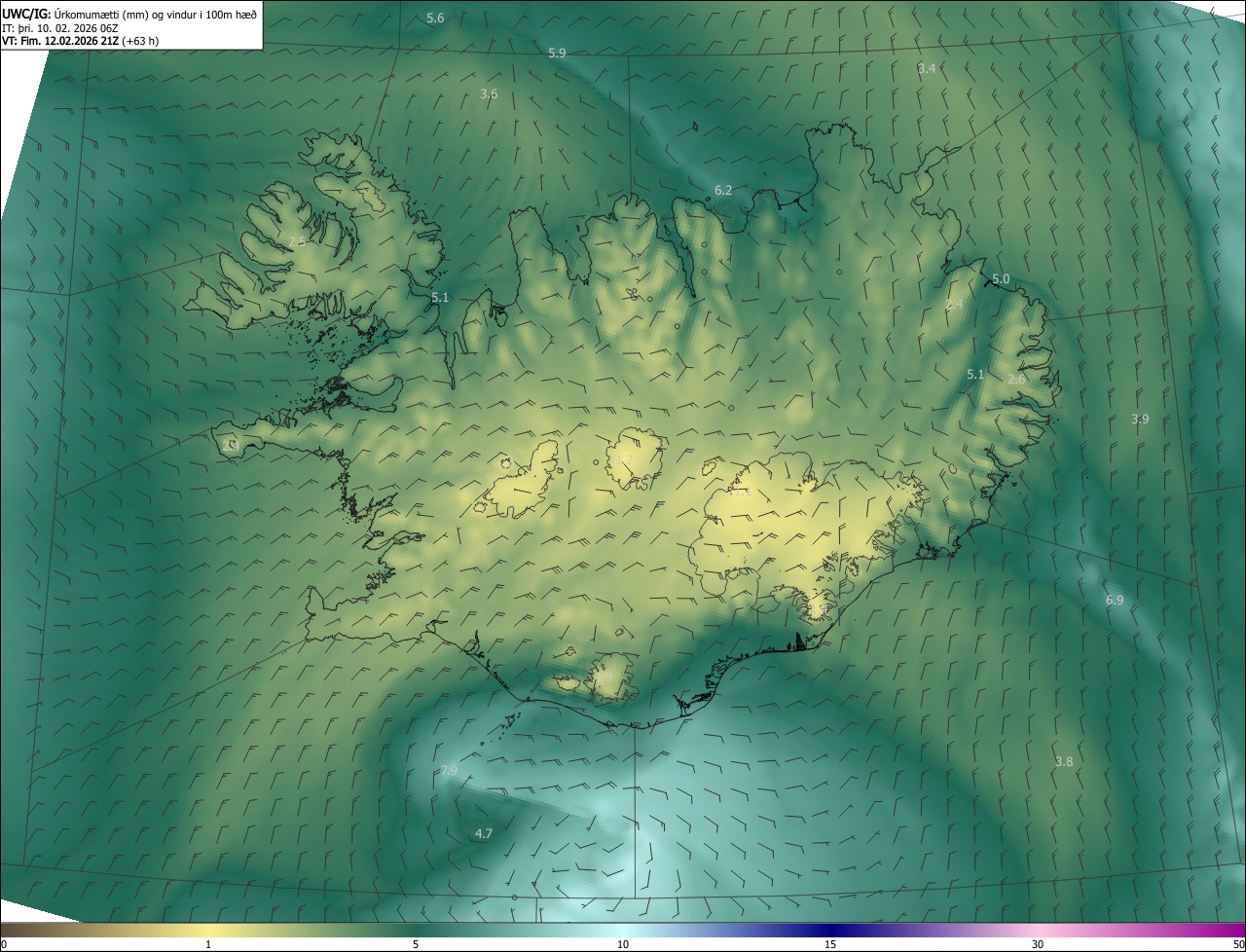Click the 7.9 value label south of Iceland
Image resolution: width=1246 pixels, height=952 pixels.
[449, 770]
